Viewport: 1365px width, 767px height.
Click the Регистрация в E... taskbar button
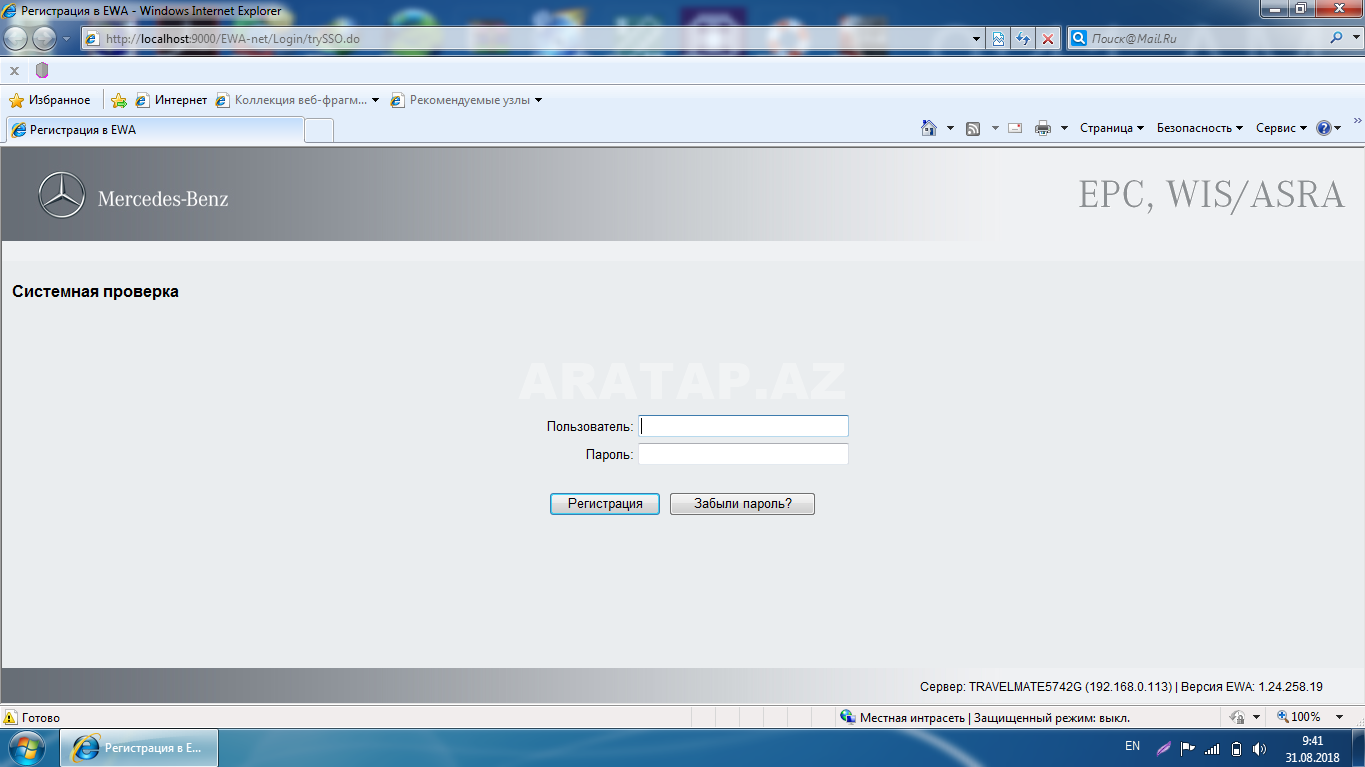click(x=138, y=747)
